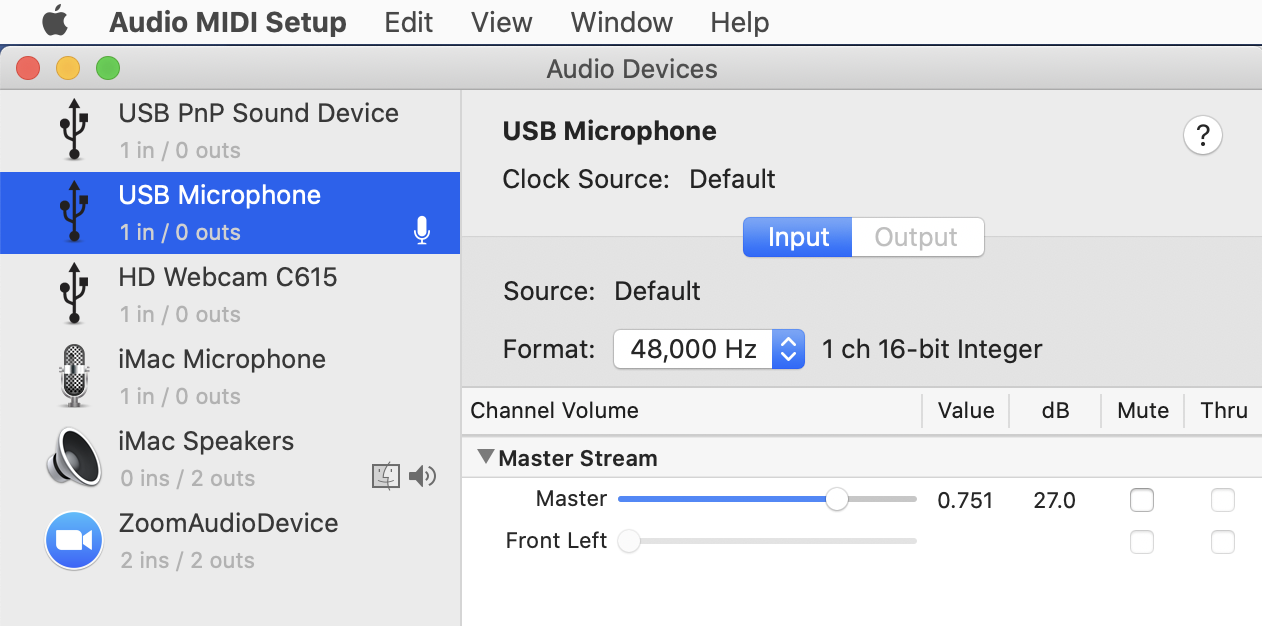Select the iMac Microphone icon
This screenshot has width=1262, height=626.
tap(73, 376)
